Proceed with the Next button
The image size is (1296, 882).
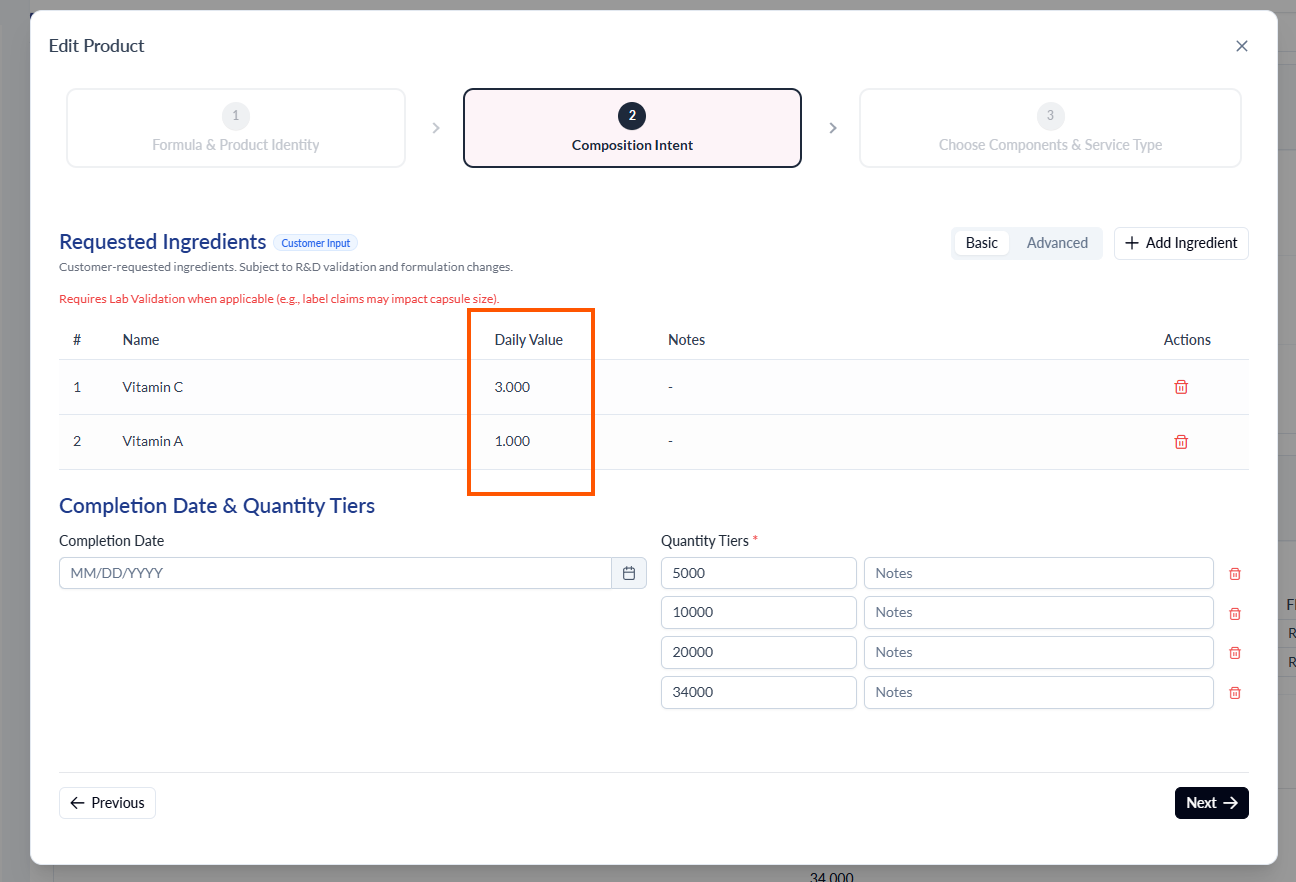pyautogui.click(x=1212, y=803)
